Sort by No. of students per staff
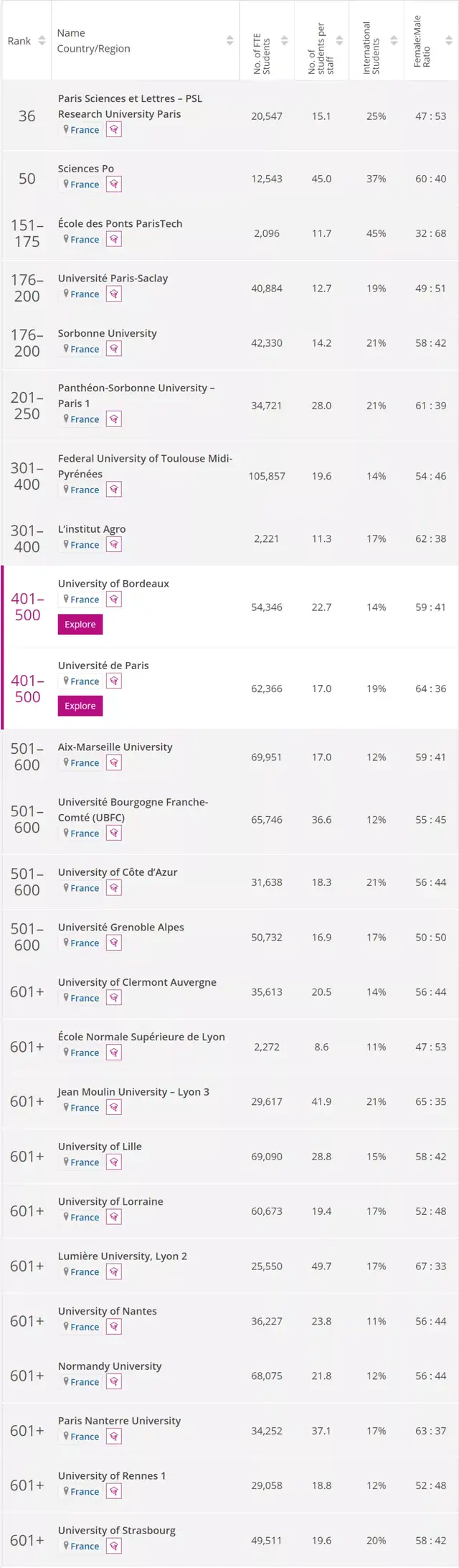This screenshot has height=1568, width=459. coord(339,41)
